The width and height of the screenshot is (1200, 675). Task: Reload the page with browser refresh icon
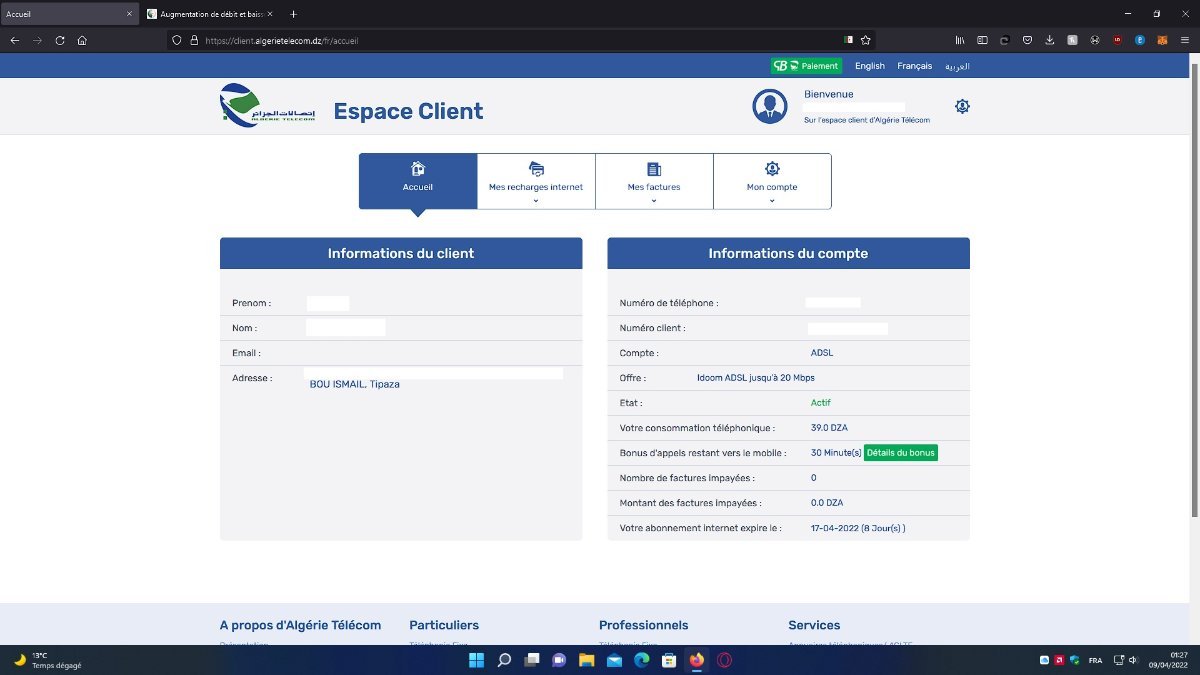click(60, 40)
